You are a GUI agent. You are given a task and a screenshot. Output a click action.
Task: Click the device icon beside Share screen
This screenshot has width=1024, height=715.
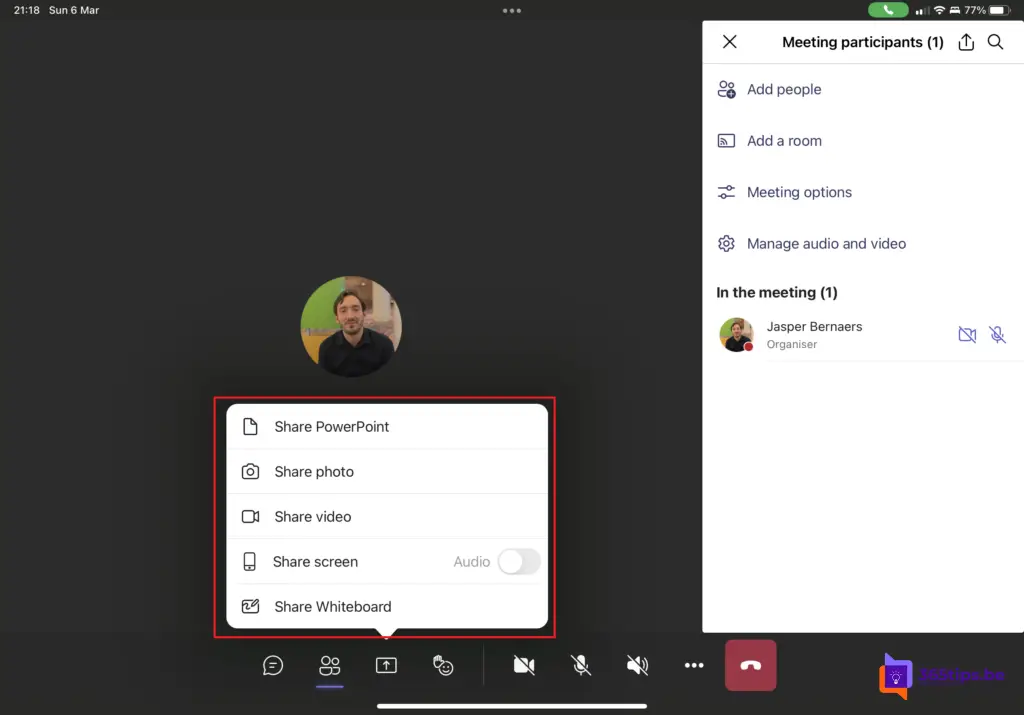pyautogui.click(x=249, y=562)
